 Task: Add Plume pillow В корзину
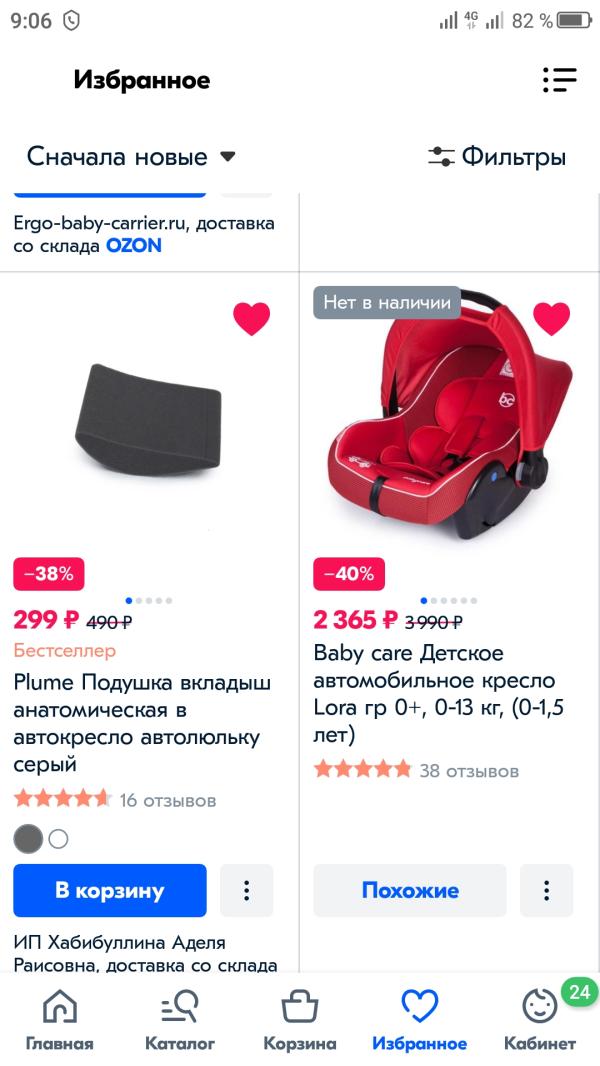point(110,890)
